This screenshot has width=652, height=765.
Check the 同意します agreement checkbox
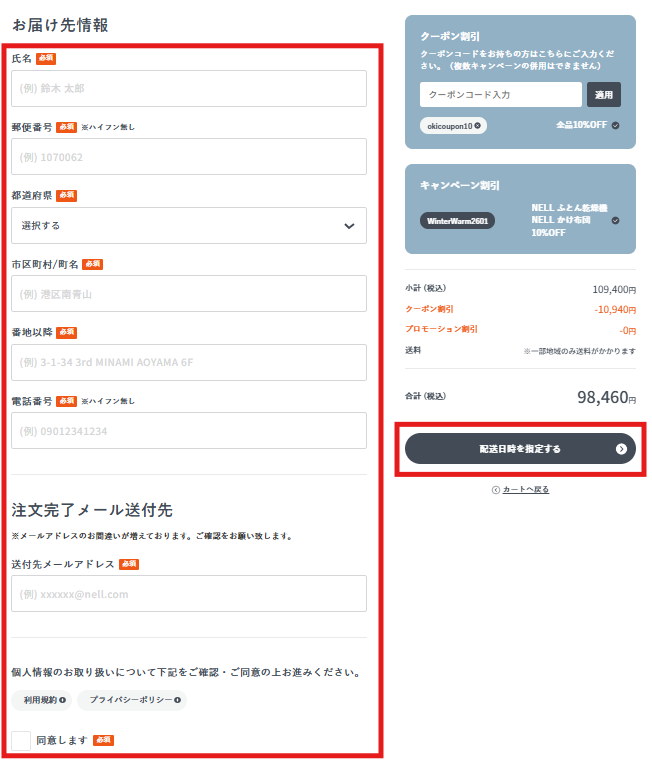click(x=21, y=741)
